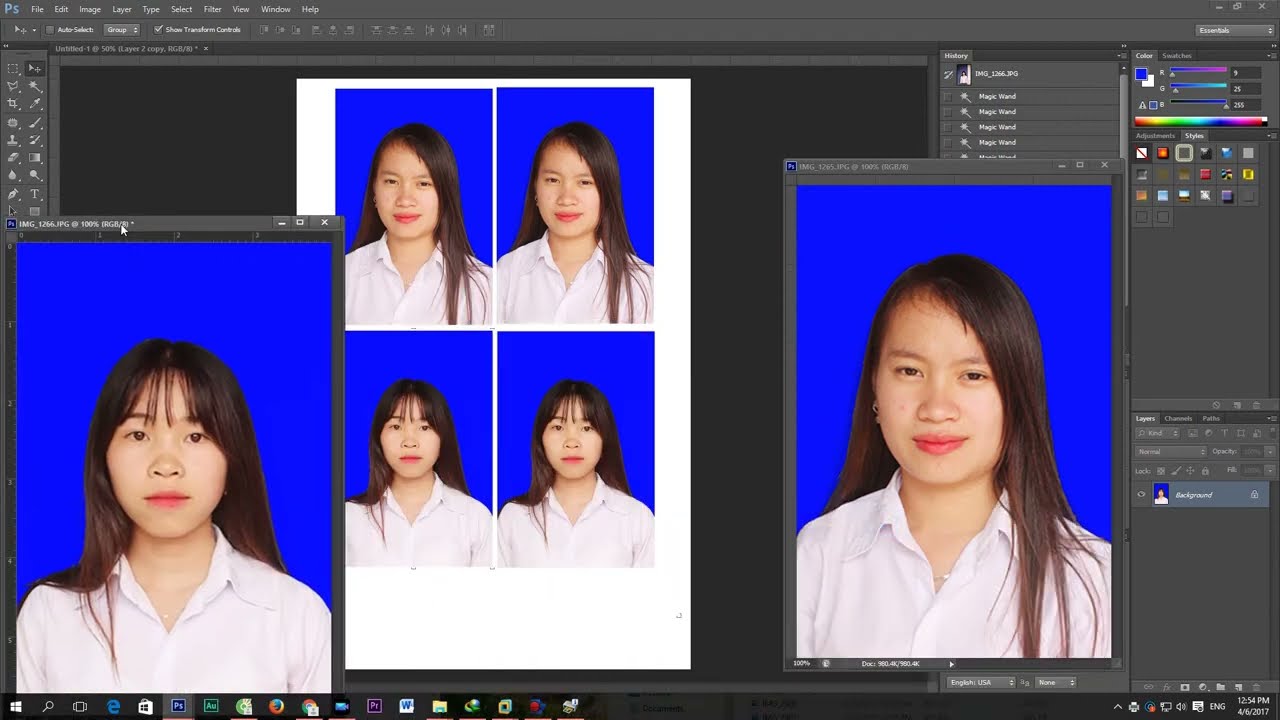
Task: Select the Lasso tool
Action: tap(13, 87)
